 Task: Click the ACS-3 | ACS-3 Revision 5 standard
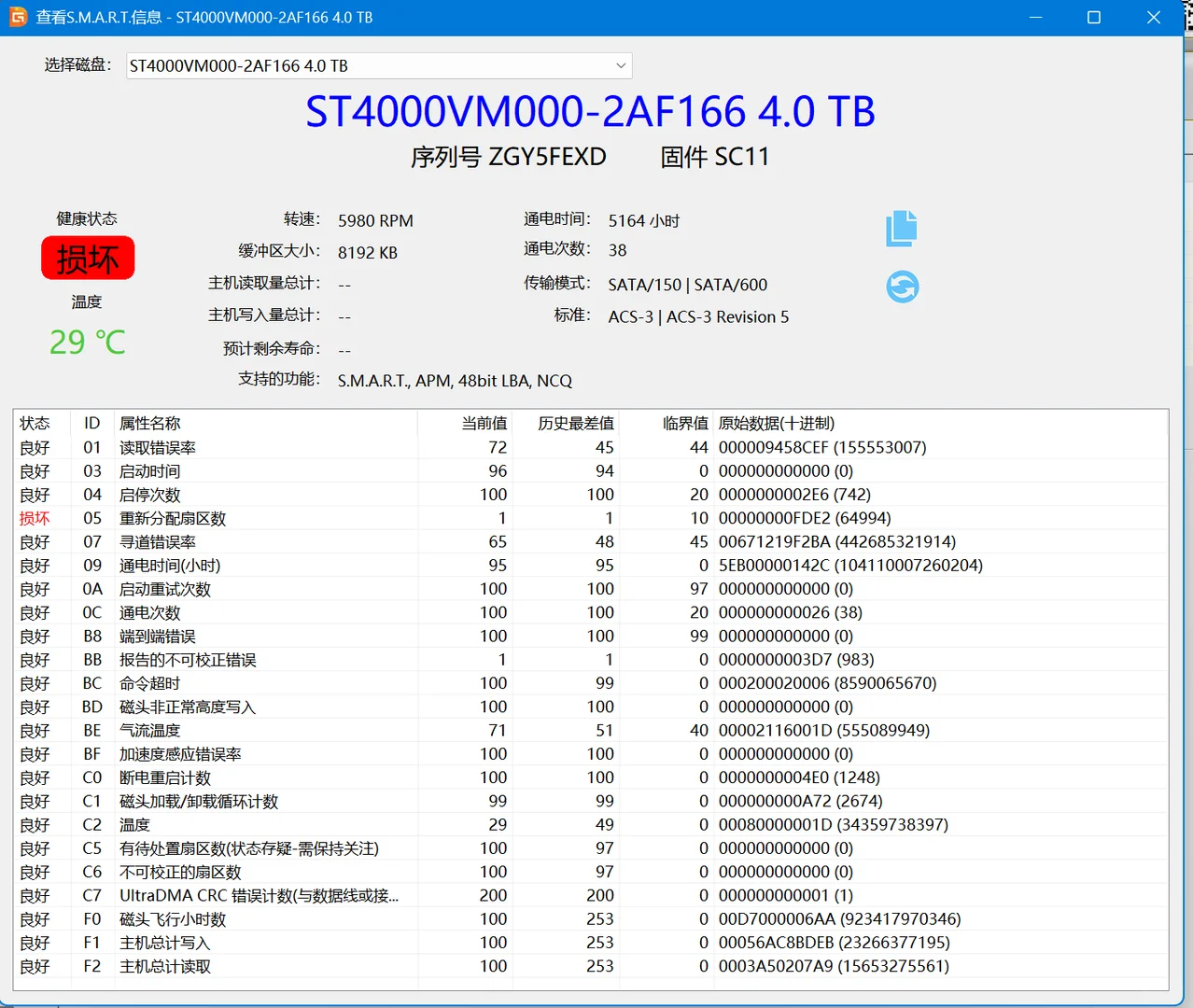coord(698,317)
